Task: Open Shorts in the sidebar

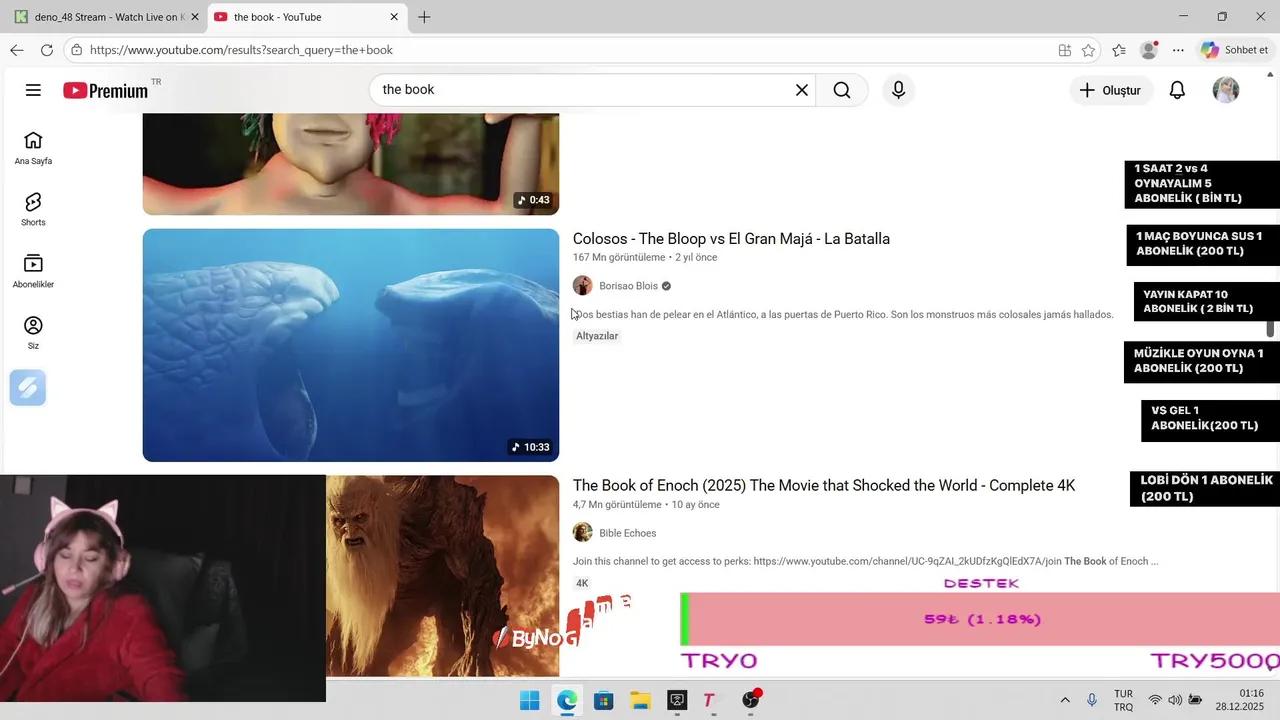Action: 33,210
